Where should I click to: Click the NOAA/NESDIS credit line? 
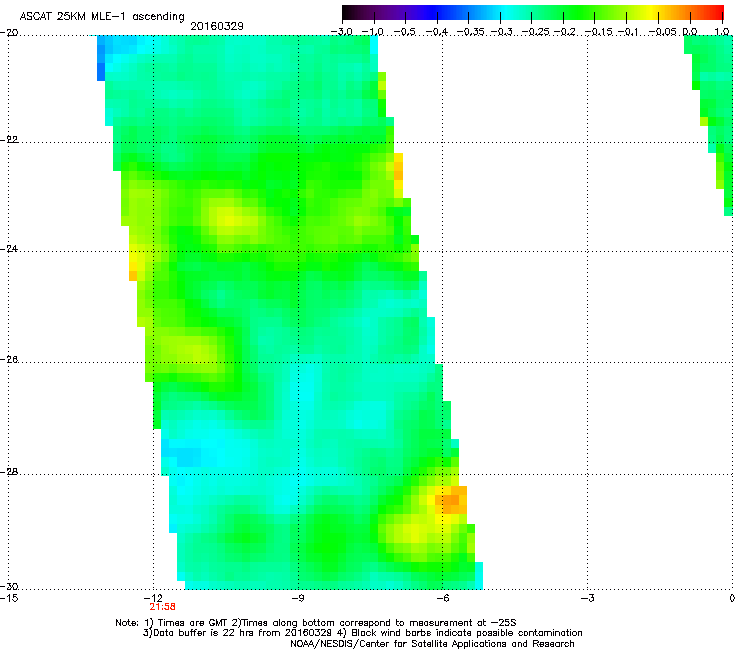tap(432, 644)
